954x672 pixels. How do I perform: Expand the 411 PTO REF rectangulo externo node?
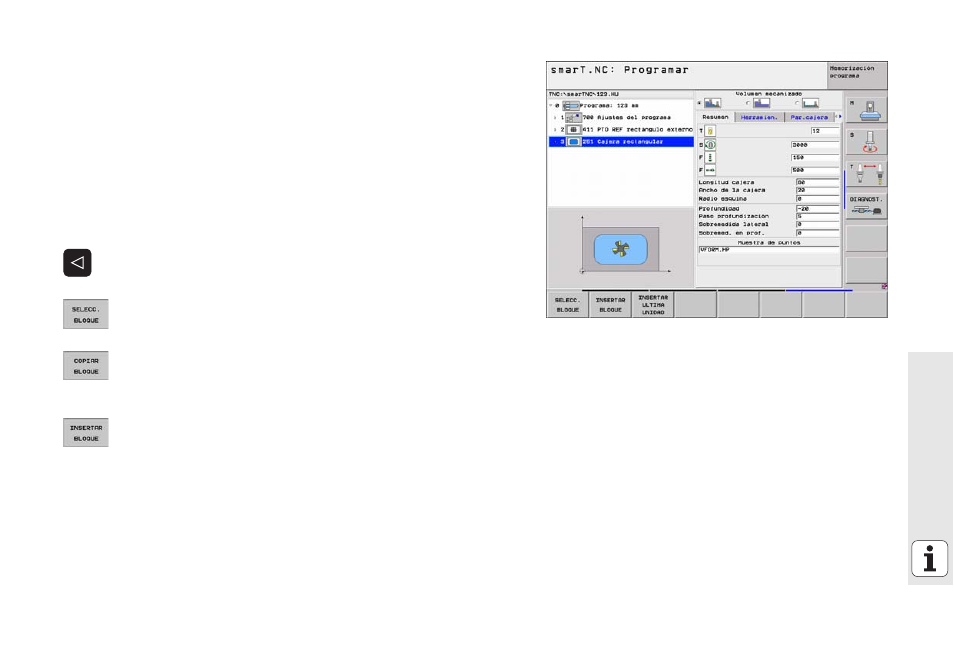[555, 130]
